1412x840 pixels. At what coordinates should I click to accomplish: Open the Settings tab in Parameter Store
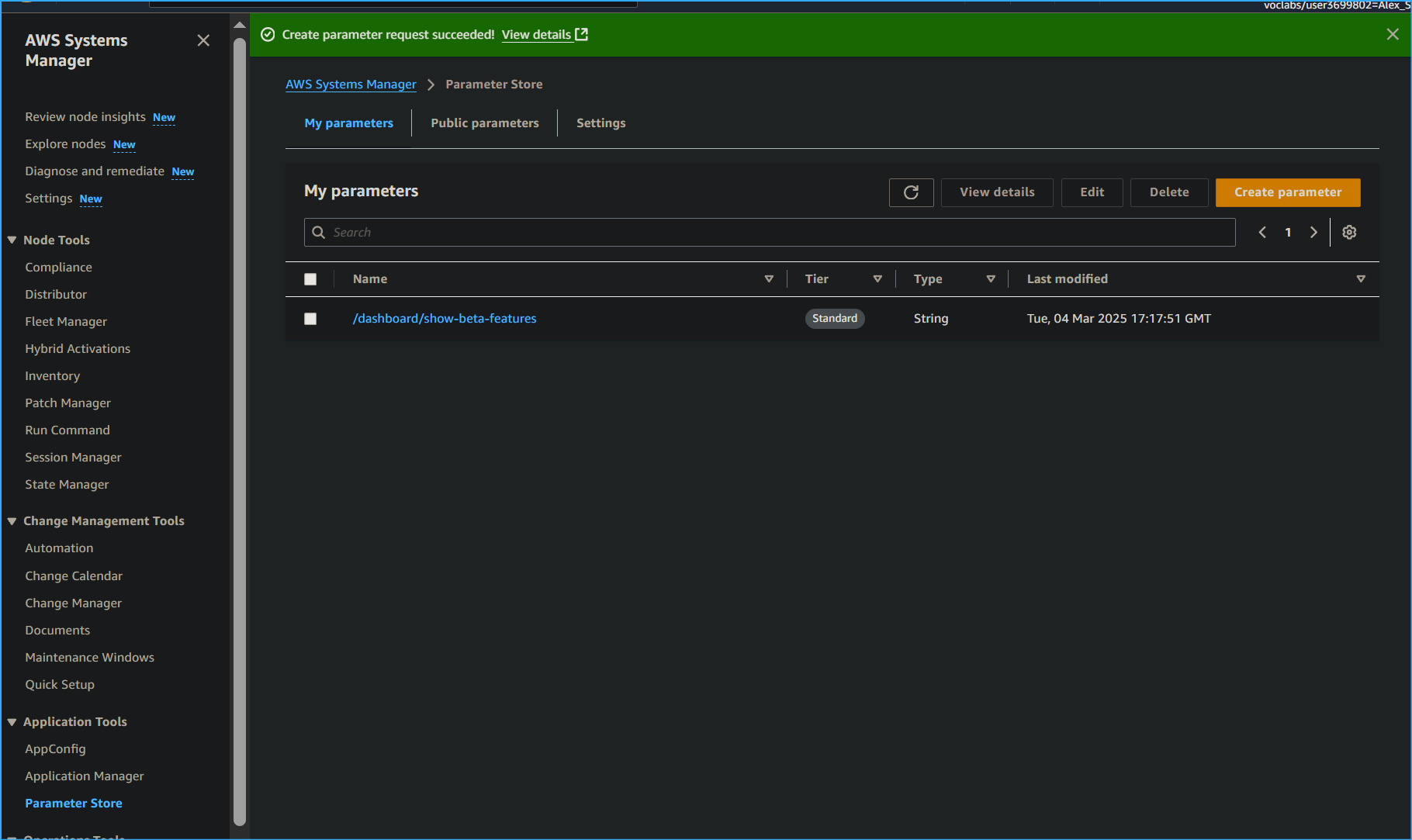[x=600, y=123]
